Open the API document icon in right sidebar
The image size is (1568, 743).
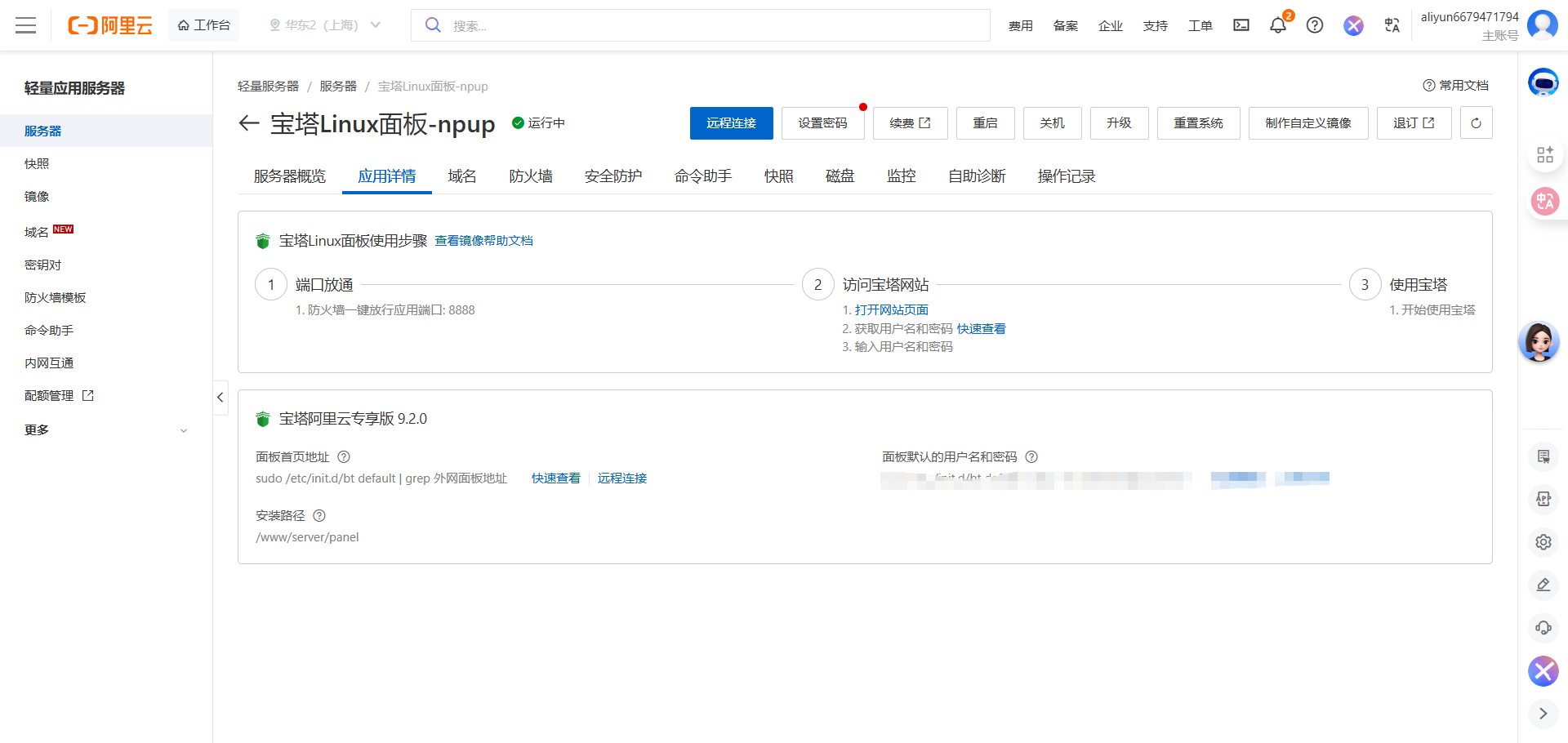pyautogui.click(x=1543, y=499)
